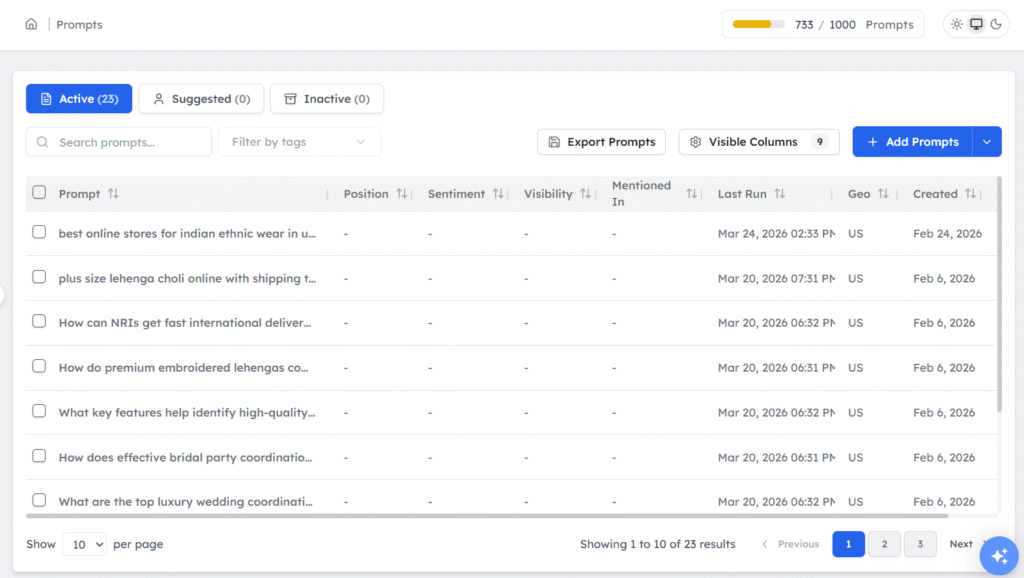The image size is (1024, 578).
Task: Check the 'How can NRIs get fast' row
Action: tap(39, 321)
